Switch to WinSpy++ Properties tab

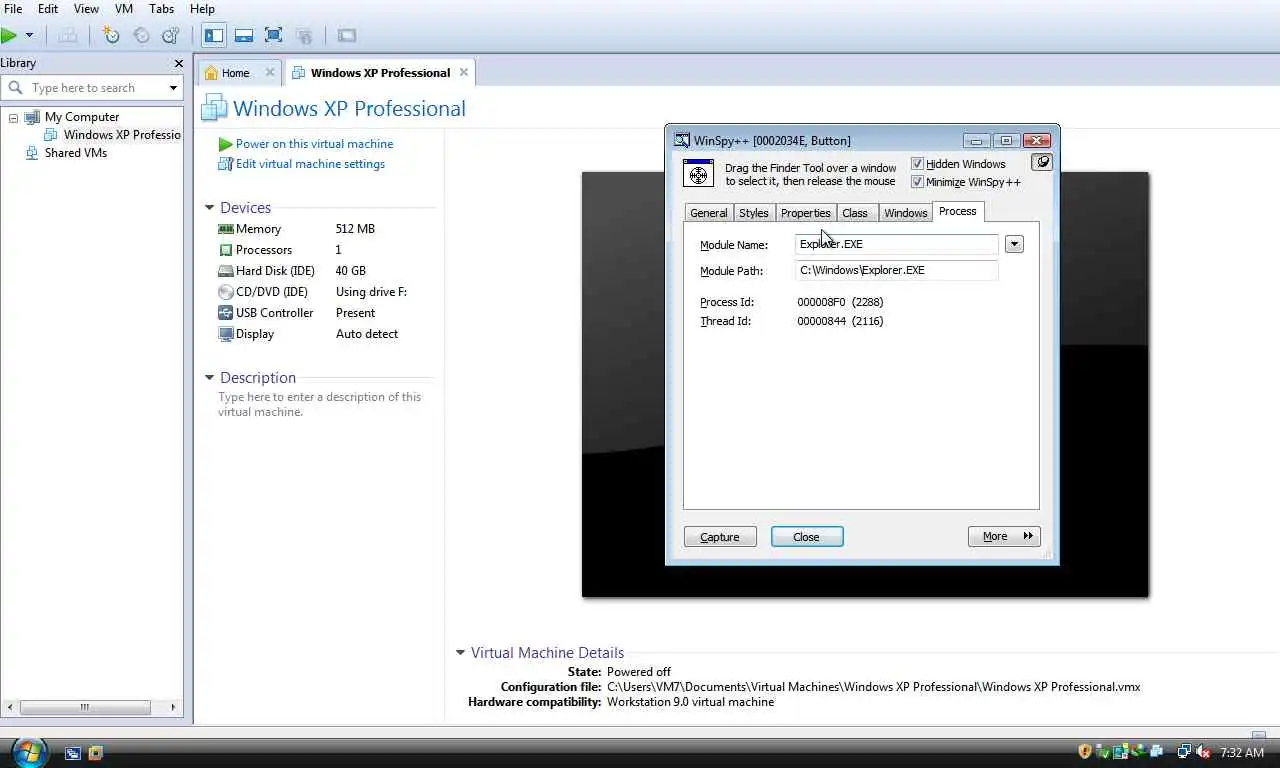point(806,213)
